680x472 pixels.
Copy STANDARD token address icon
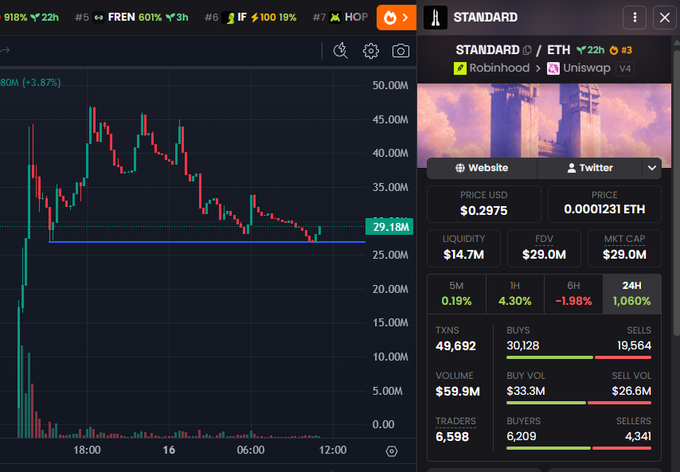(x=527, y=50)
